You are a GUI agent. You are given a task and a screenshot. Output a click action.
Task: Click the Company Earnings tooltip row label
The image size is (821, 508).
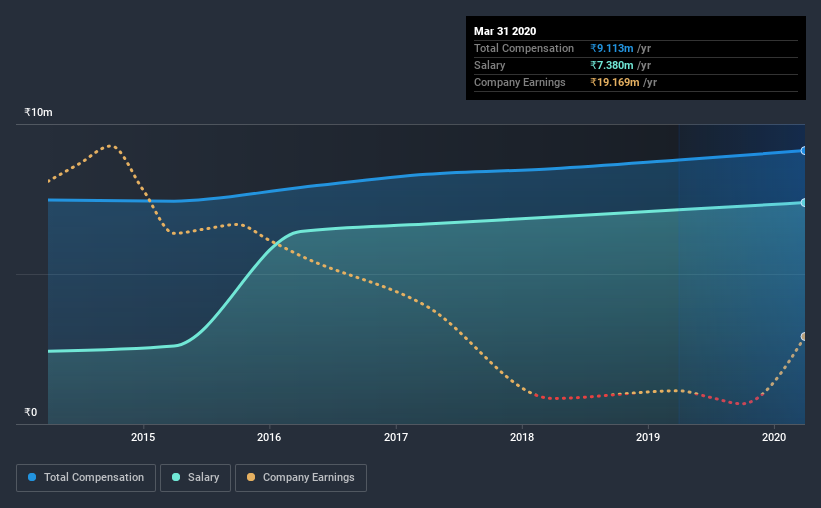point(519,82)
